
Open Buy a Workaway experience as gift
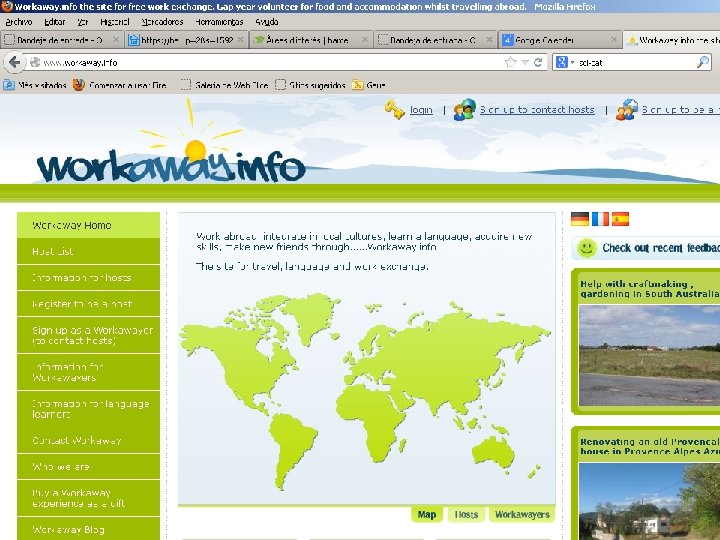(x=88, y=498)
